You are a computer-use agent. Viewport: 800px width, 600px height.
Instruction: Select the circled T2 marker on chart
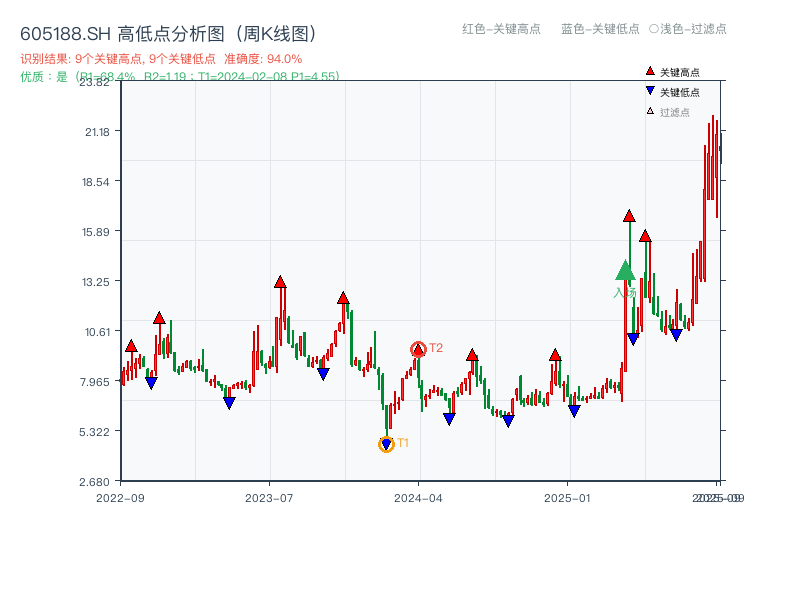(x=417, y=348)
